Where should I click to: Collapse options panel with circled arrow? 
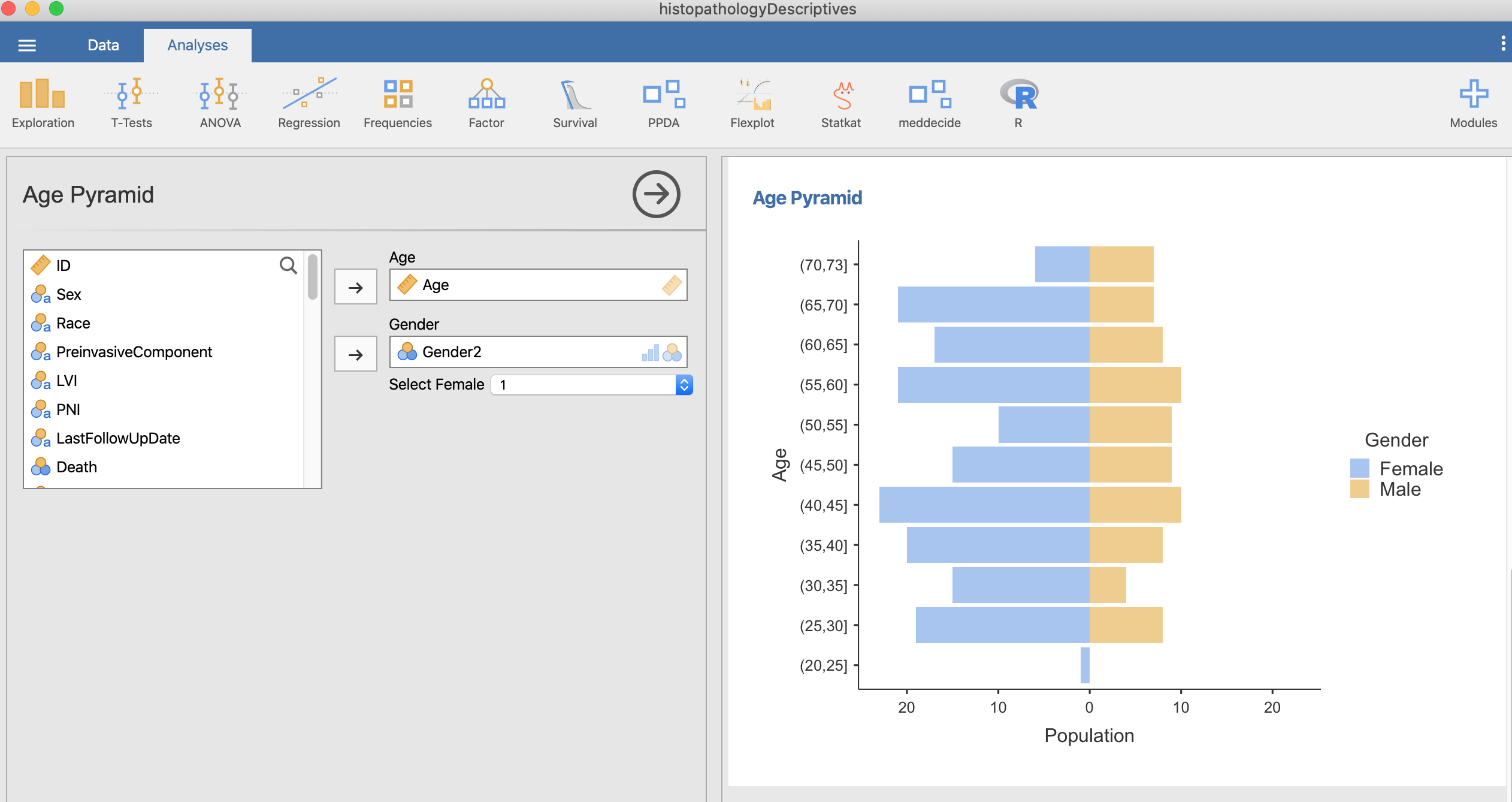point(656,194)
